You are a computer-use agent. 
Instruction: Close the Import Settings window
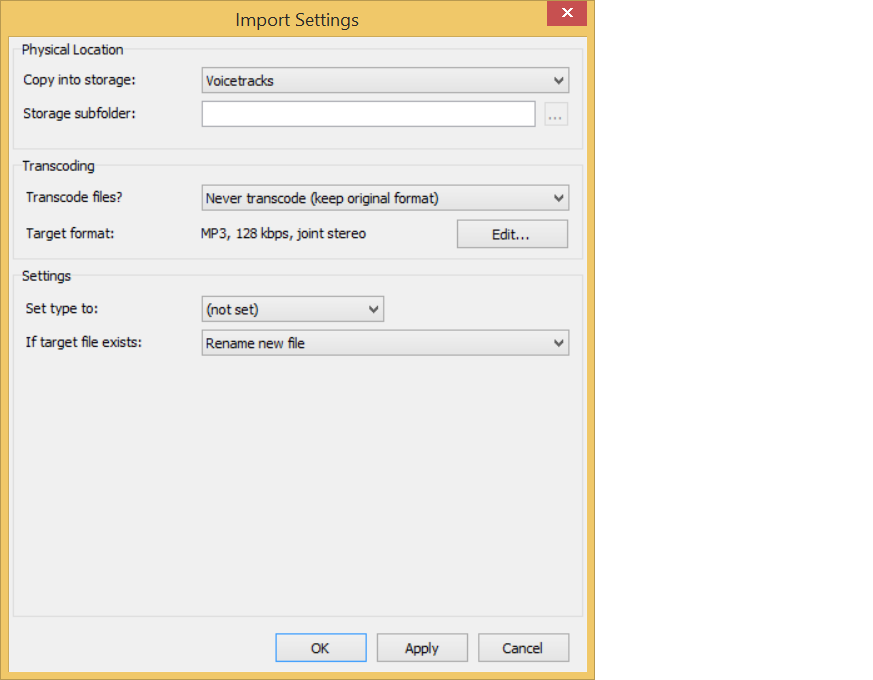click(x=566, y=14)
